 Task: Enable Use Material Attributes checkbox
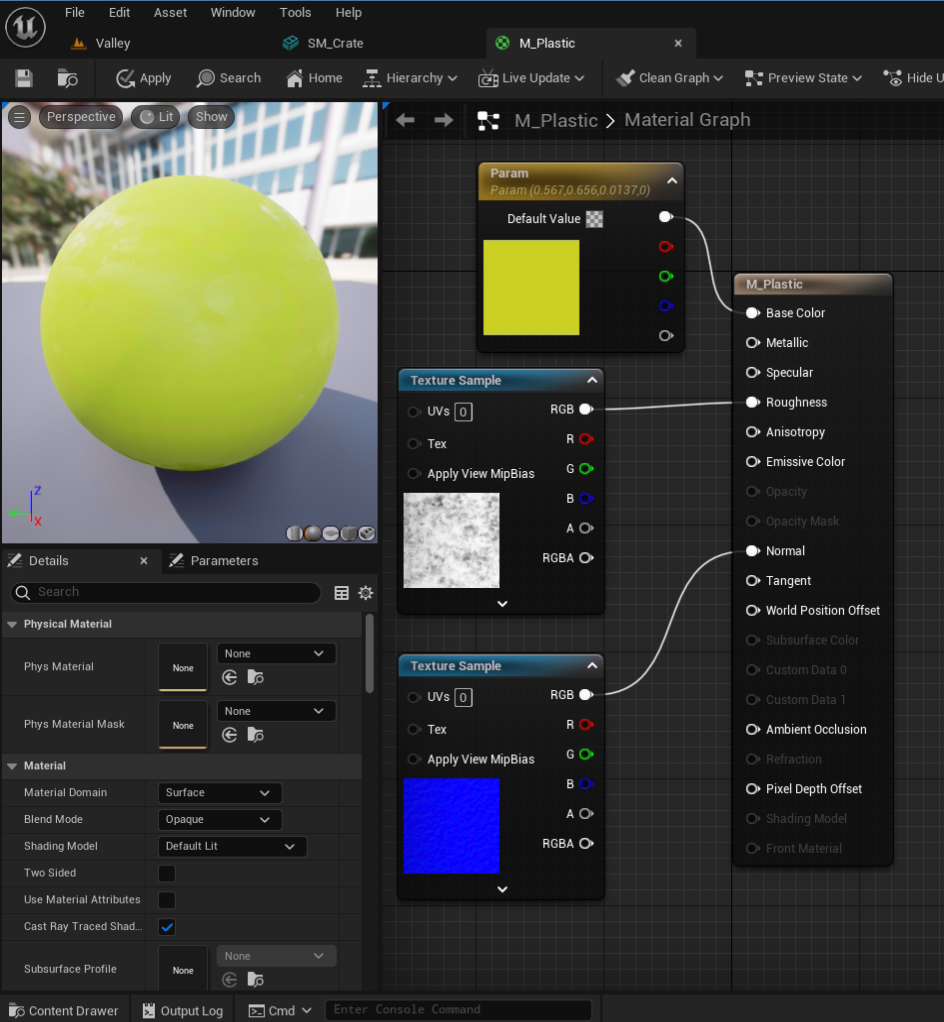point(166,899)
